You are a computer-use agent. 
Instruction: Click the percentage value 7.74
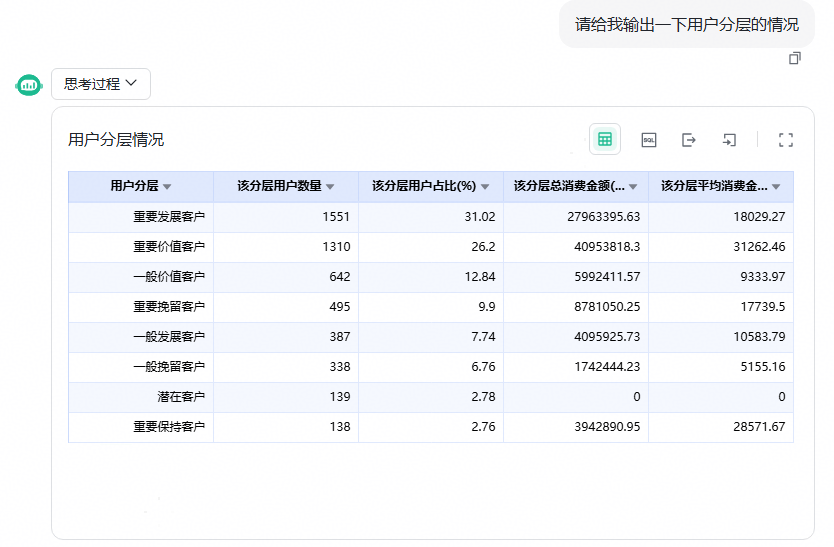pos(483,337)
